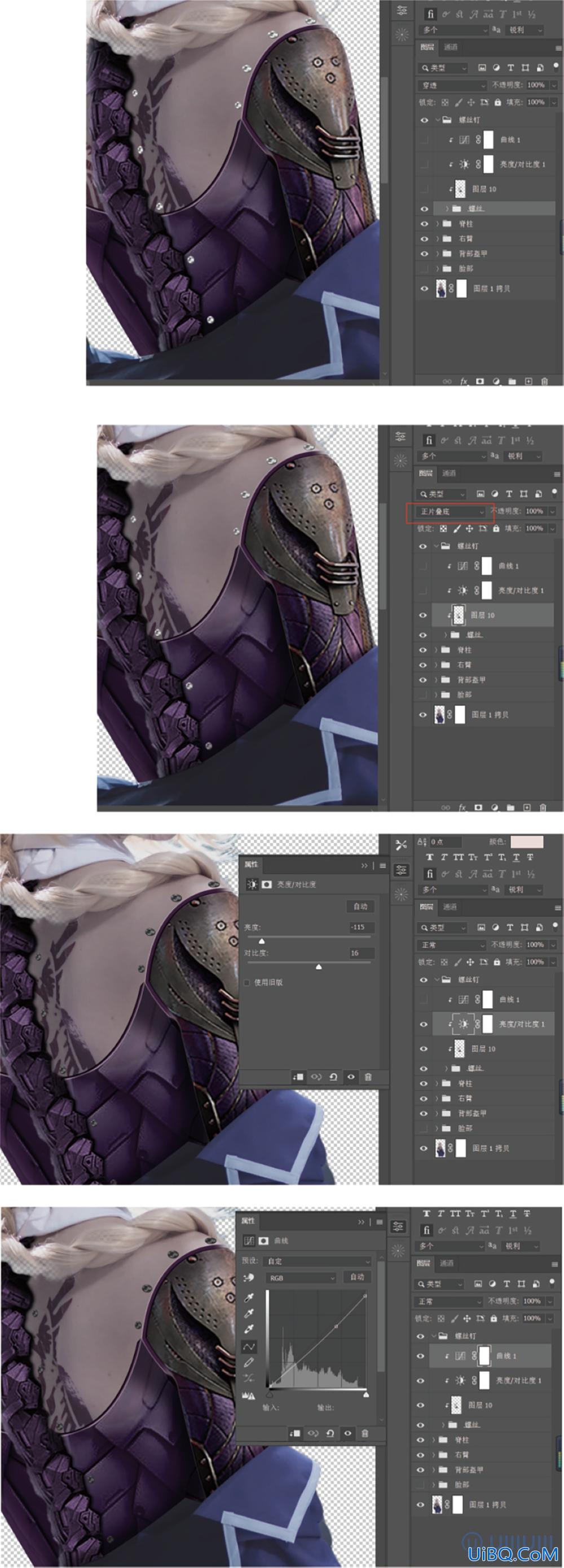Select the mask icon beside 曲线 header

point(263,1240)
